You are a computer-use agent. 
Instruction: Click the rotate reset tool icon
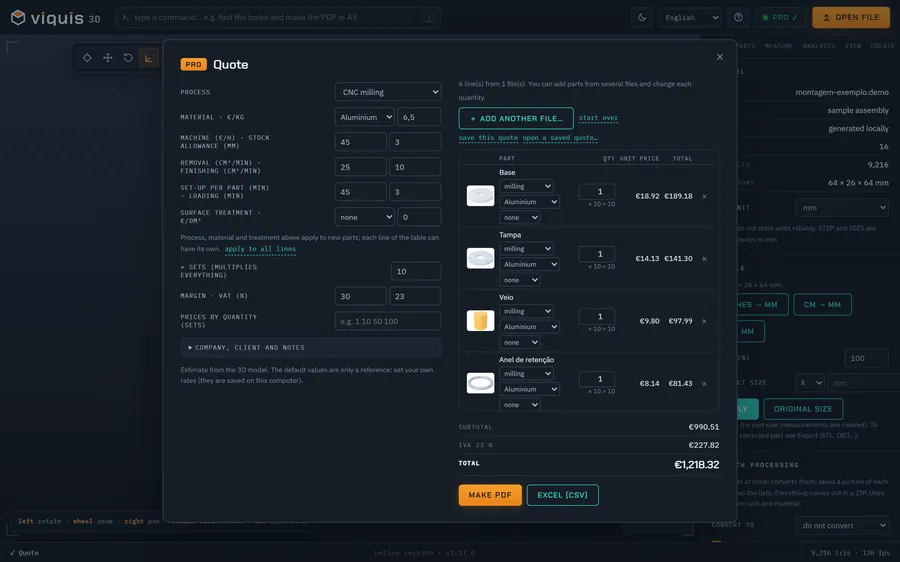(x=128, y=58)
